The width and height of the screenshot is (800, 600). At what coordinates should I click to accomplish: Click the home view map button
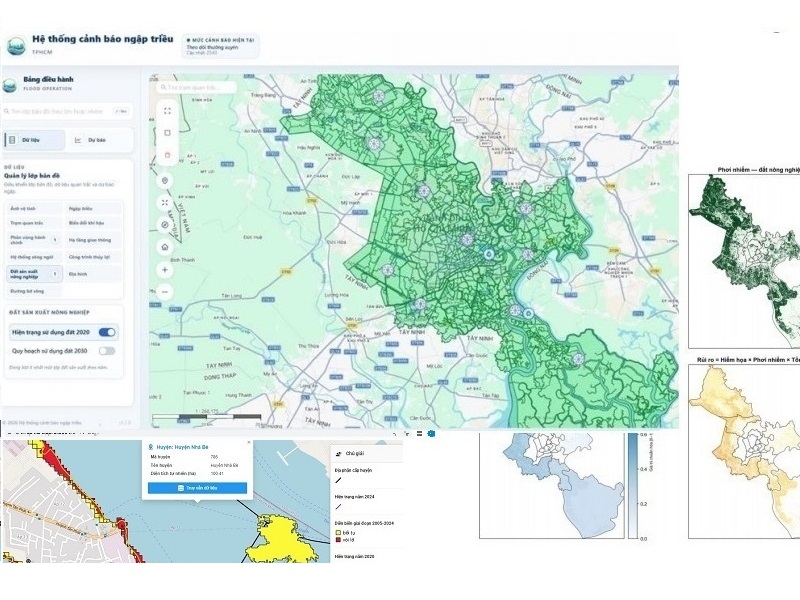point(165,247)
